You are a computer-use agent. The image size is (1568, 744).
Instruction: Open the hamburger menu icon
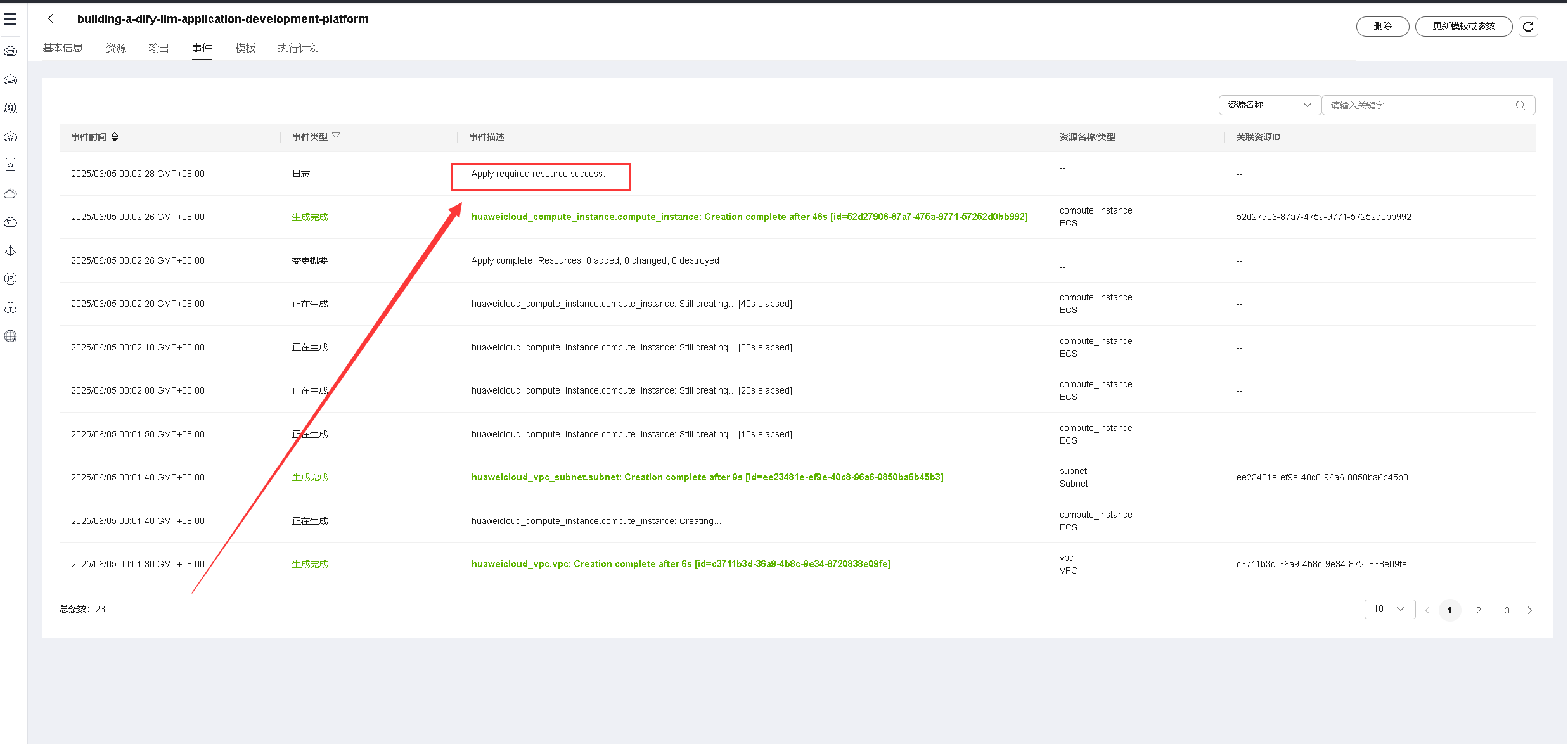tap(10, 20)
